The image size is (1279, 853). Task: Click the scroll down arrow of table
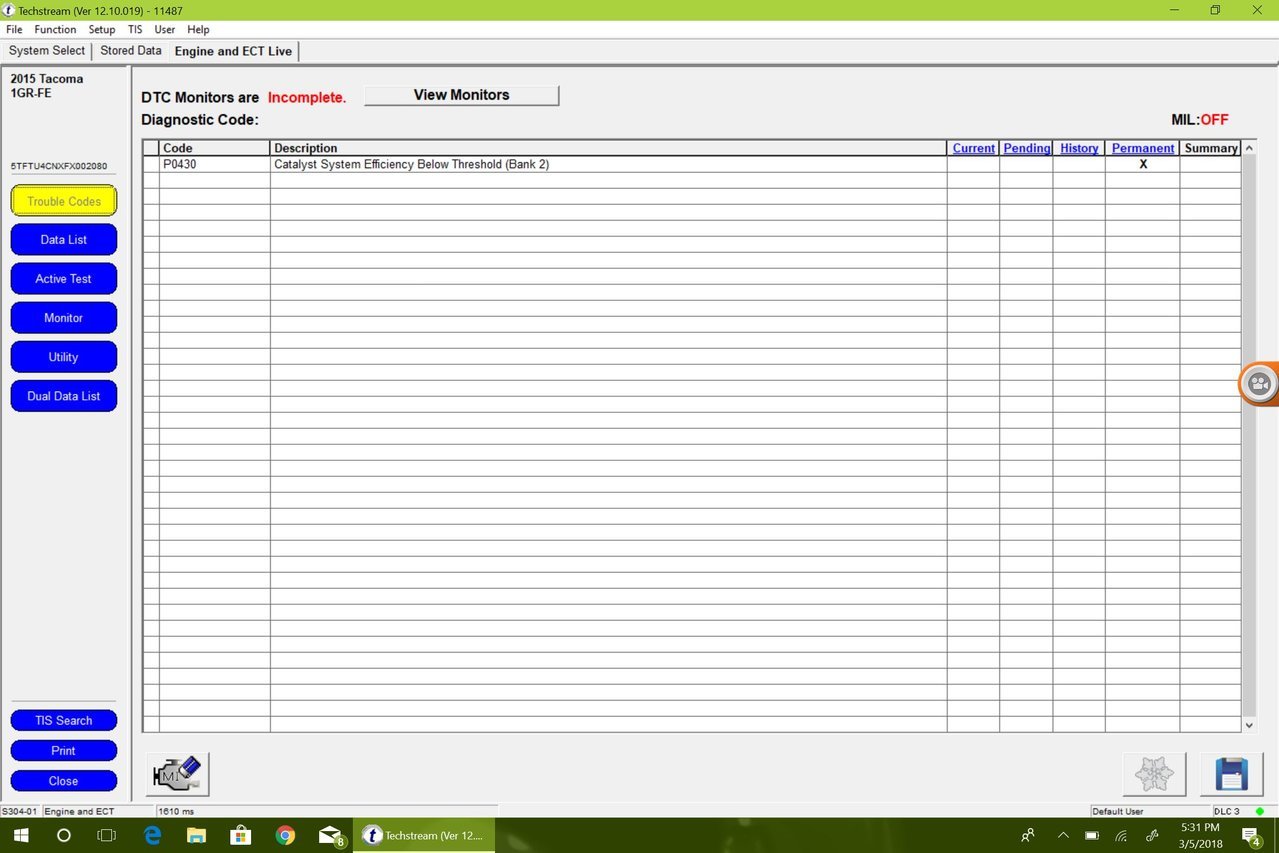pyautogui.click(x=1249, y=725)
